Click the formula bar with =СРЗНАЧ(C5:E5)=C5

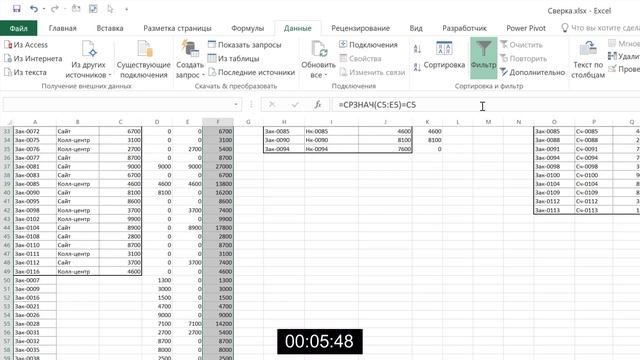[486, 105]
